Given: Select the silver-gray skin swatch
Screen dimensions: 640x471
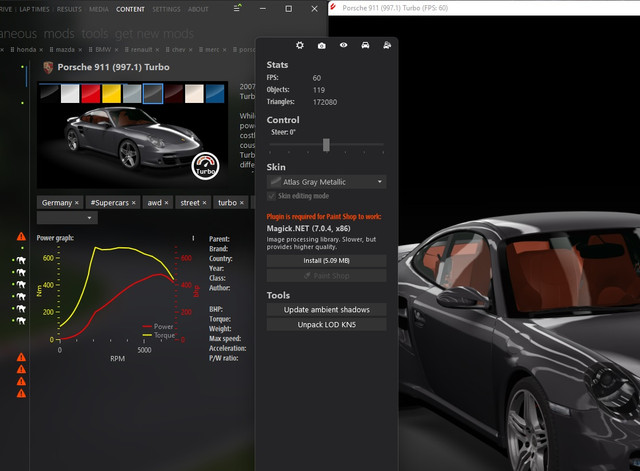Looking at the screenshot, I should [x=132, y=93].
